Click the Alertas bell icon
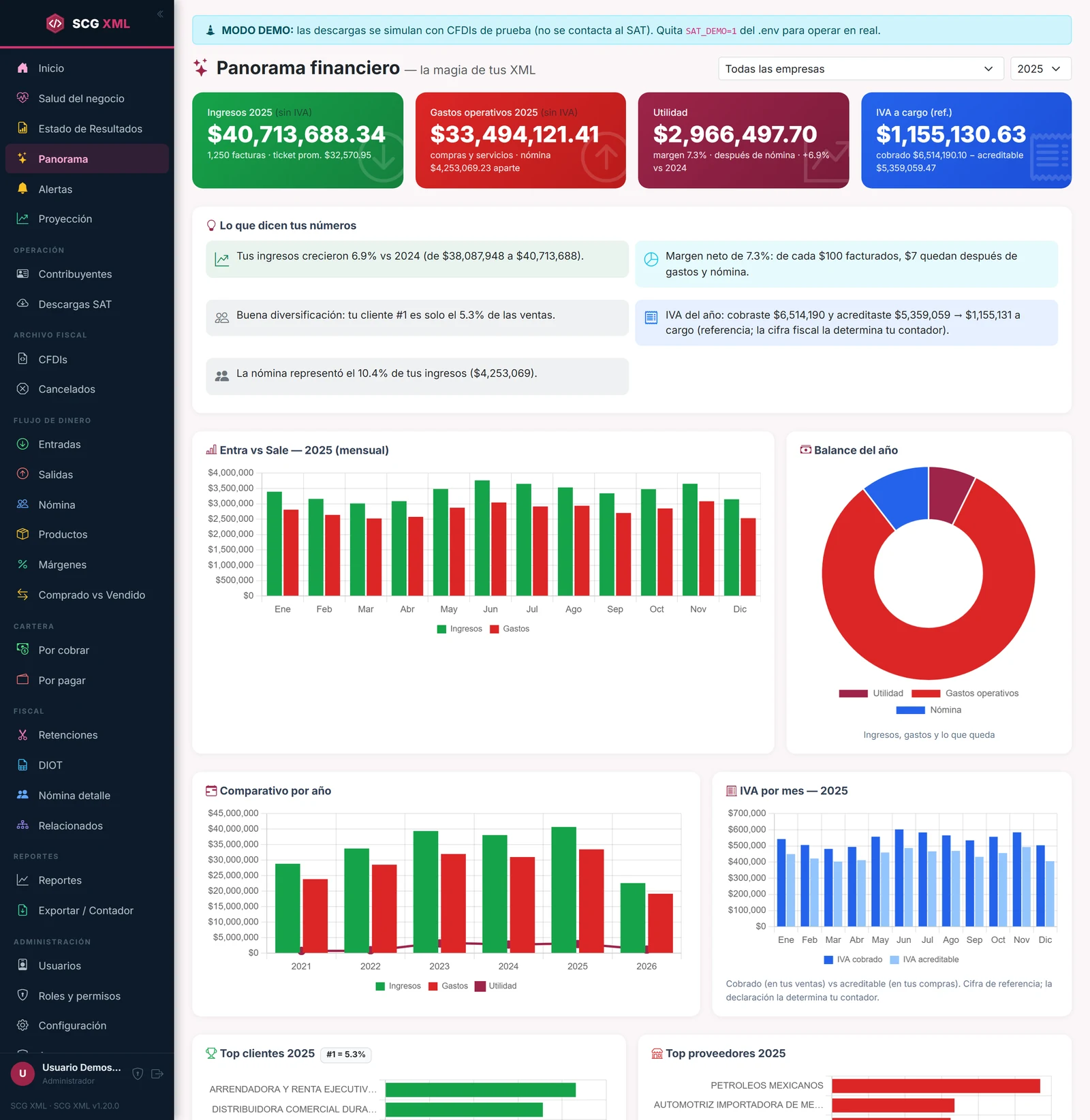Image resolution: width=1090 pixels, height=1120 pixels. pos(22,189)
